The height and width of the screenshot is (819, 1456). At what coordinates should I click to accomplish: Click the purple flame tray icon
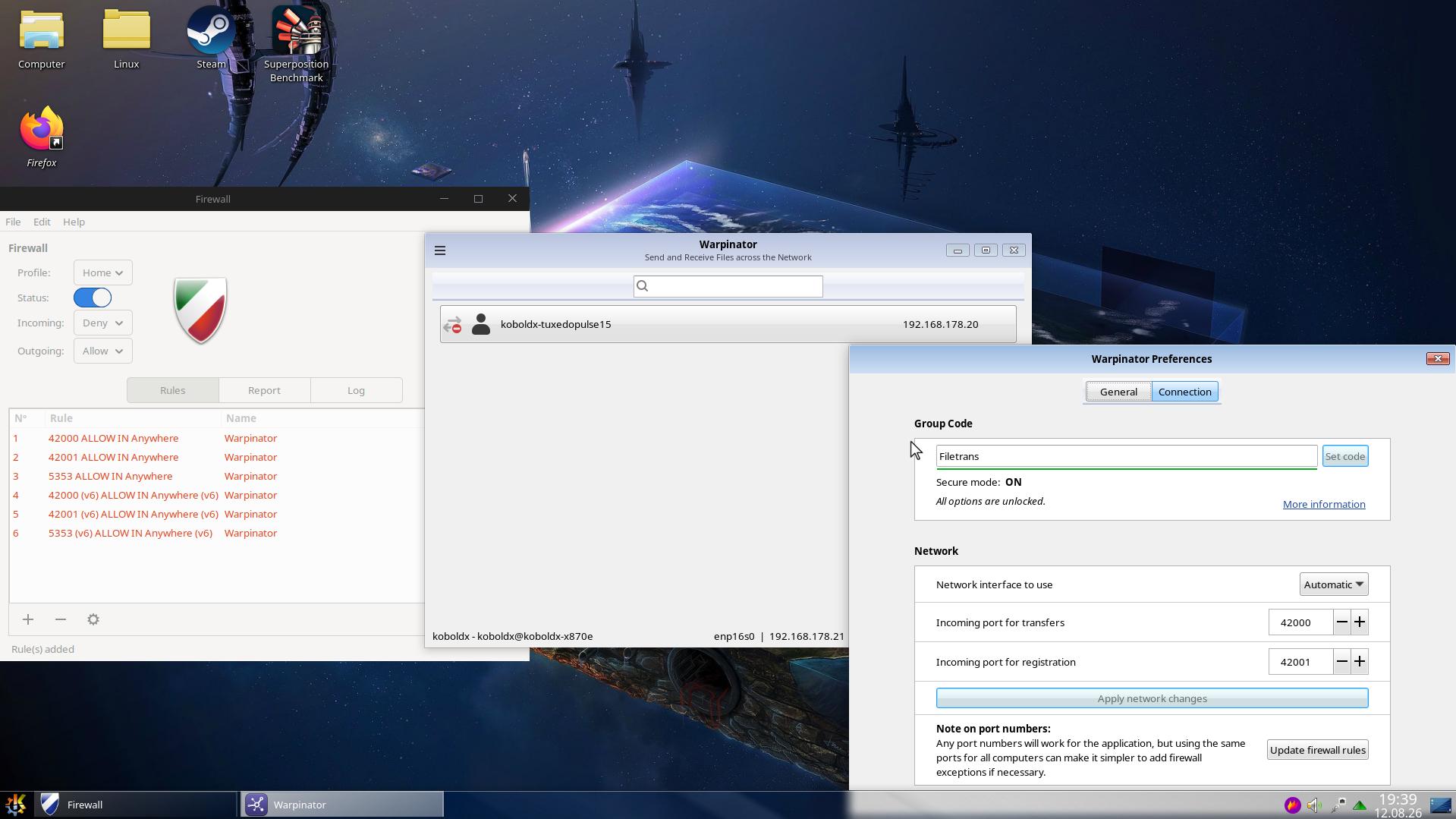(x=1292, y=805)
